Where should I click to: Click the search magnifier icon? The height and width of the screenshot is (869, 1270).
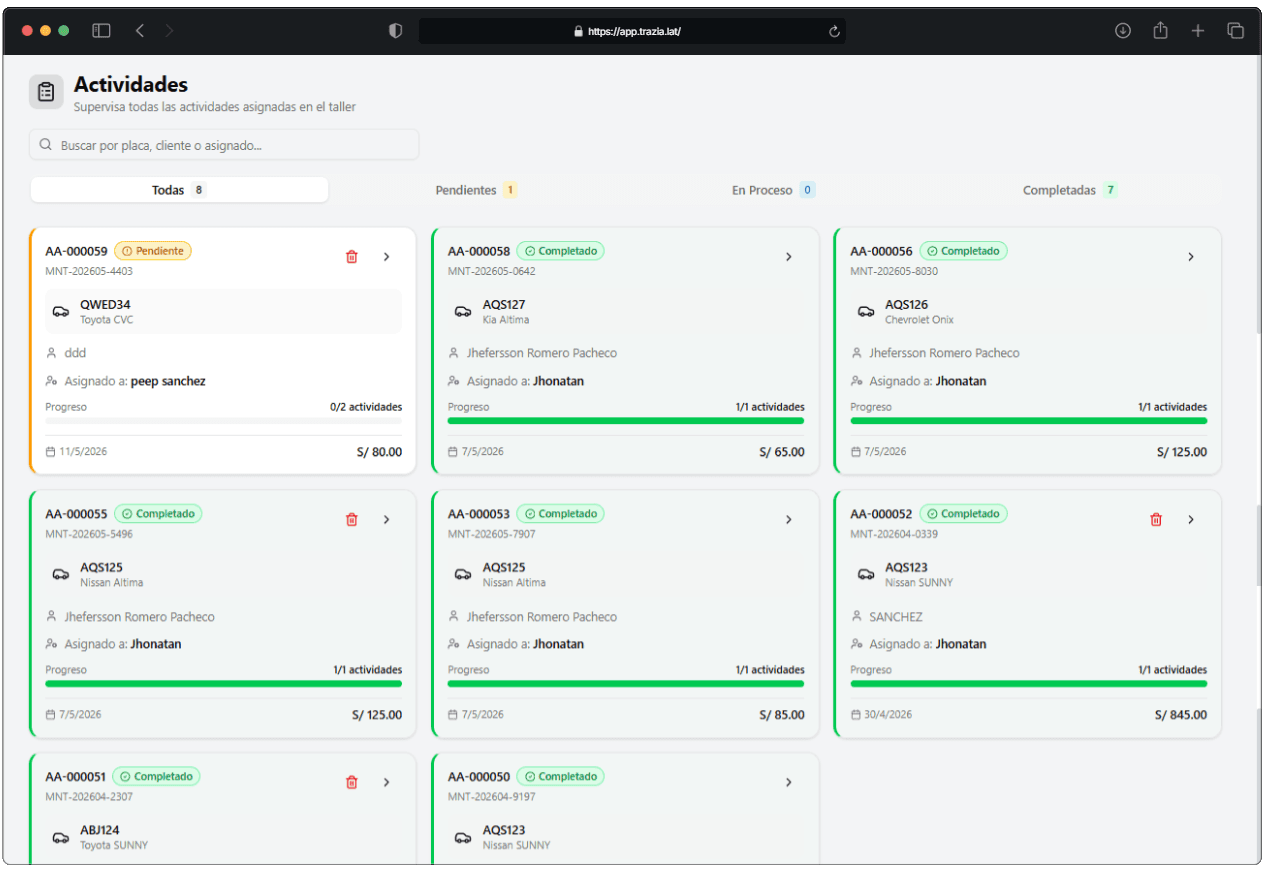tap(45, 145)
